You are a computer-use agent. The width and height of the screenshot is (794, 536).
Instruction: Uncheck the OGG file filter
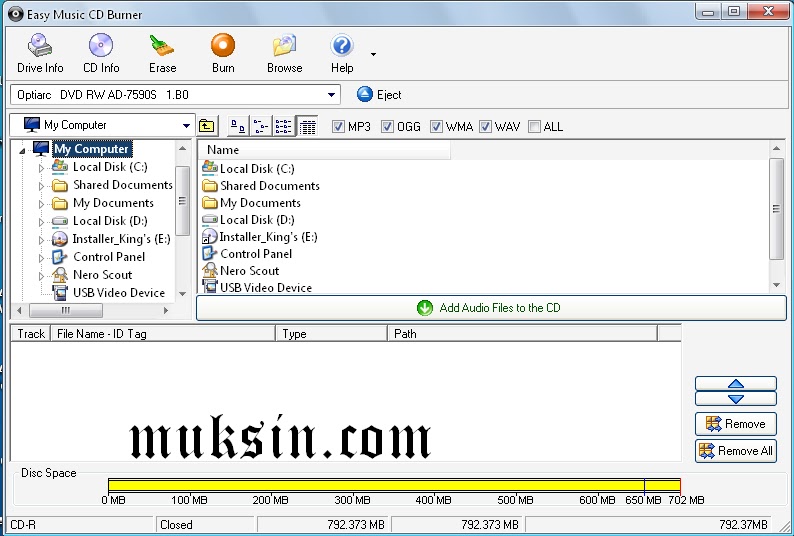click(x=387, y=126)
